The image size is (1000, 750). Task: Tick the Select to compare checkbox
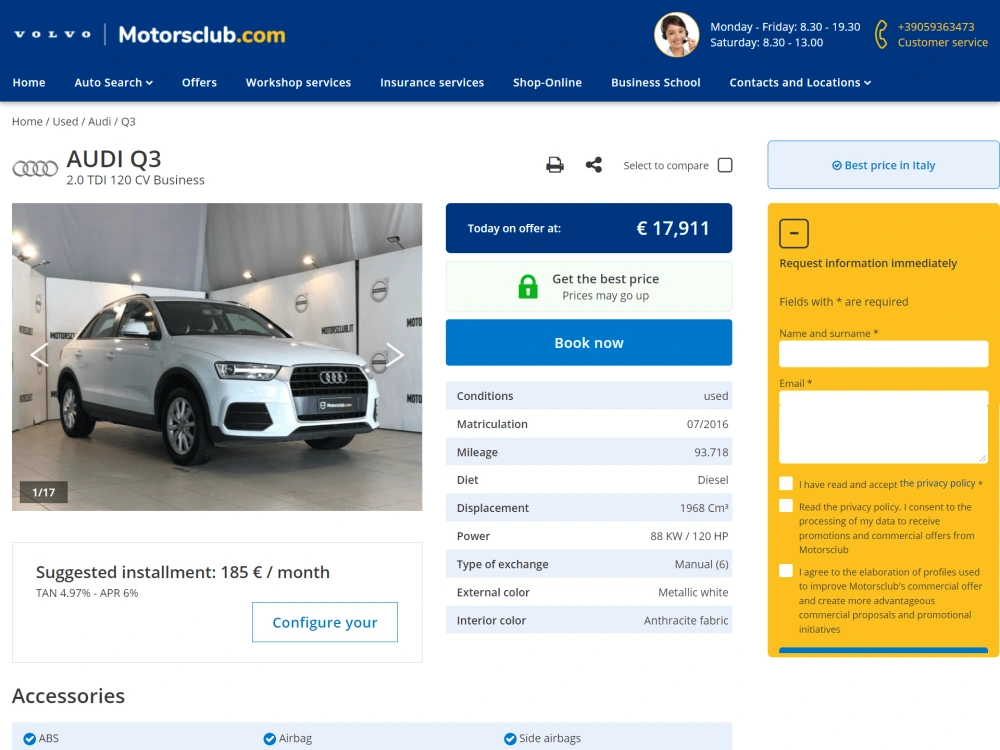tap(725, 165)
